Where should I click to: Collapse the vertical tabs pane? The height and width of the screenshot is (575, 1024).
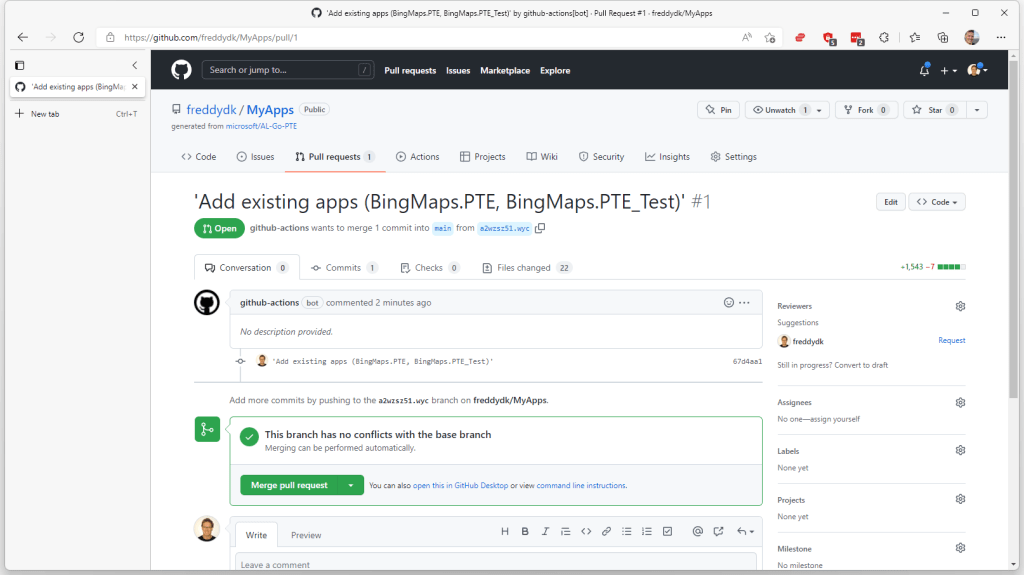pyautogui.click(x=135, y=65)
